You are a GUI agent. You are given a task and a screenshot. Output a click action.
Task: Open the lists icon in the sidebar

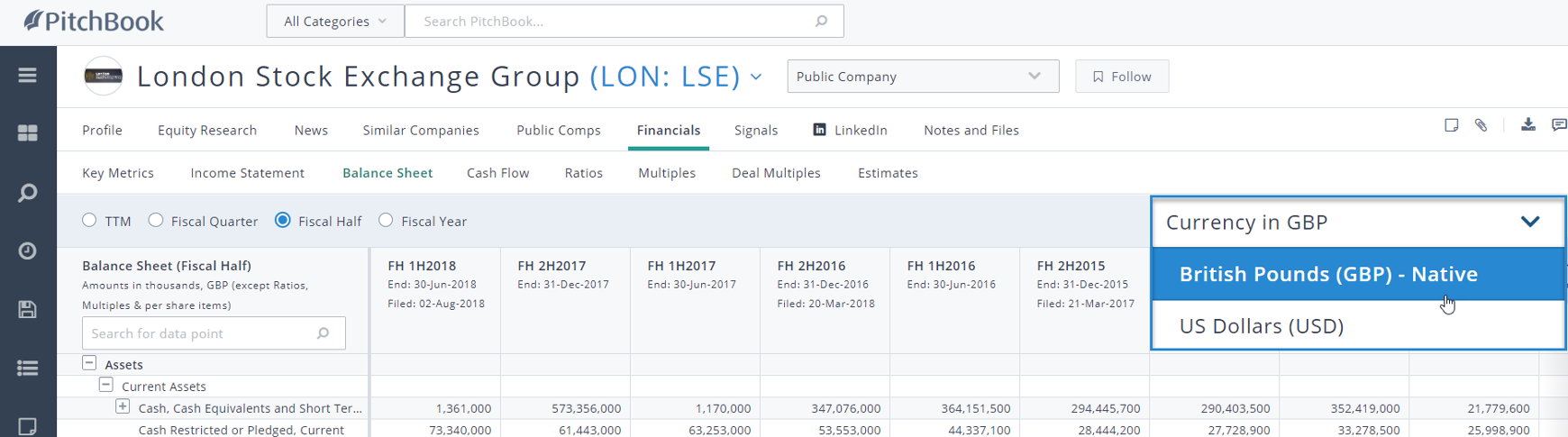click(27, 368)
